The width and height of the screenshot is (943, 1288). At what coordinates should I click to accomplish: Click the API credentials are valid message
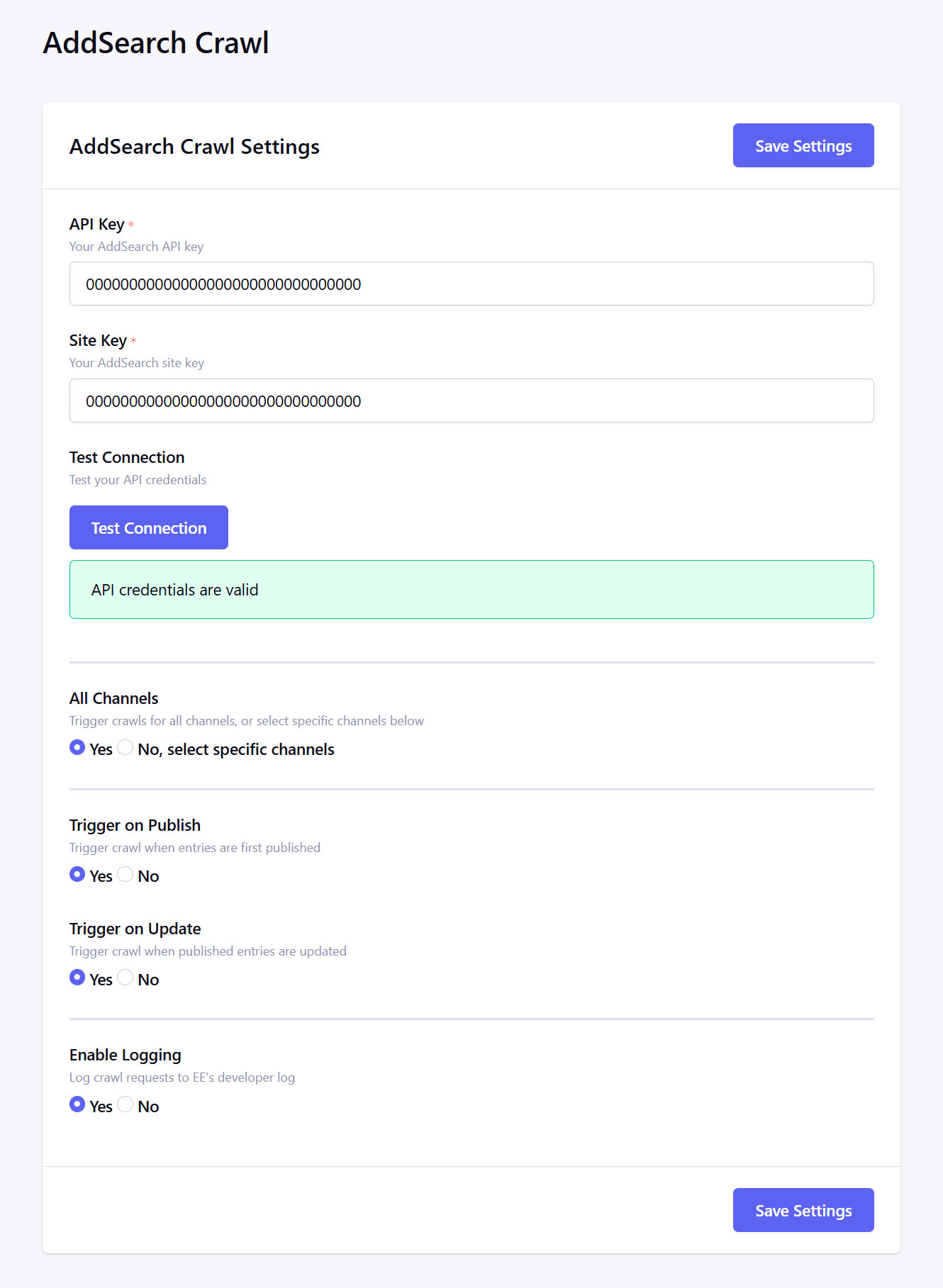coord(174,589)
